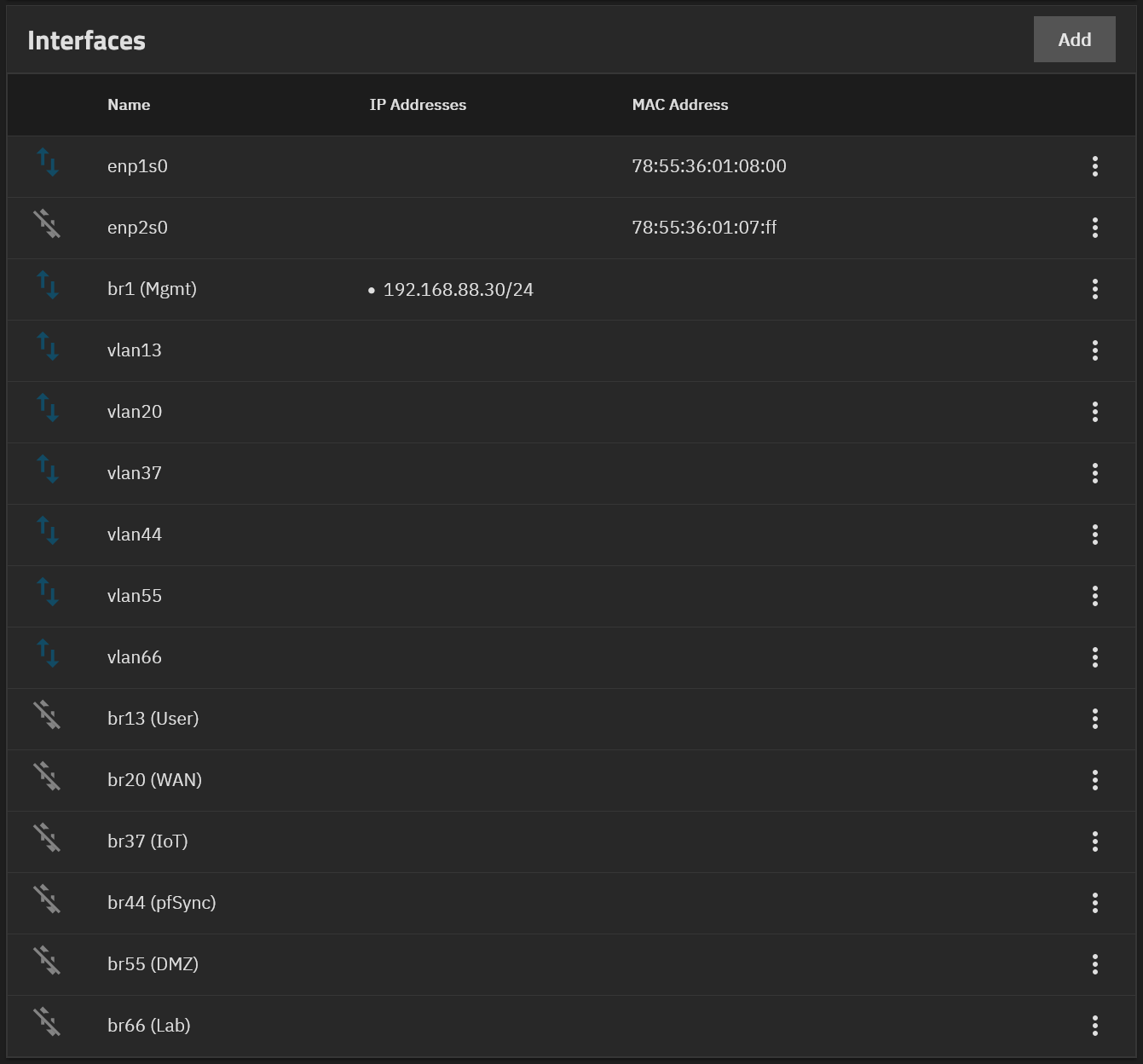Click the IP address 192.168.88.30/24
Image resolution: width=1143 pixels, height=1064 pixels.
458,290
